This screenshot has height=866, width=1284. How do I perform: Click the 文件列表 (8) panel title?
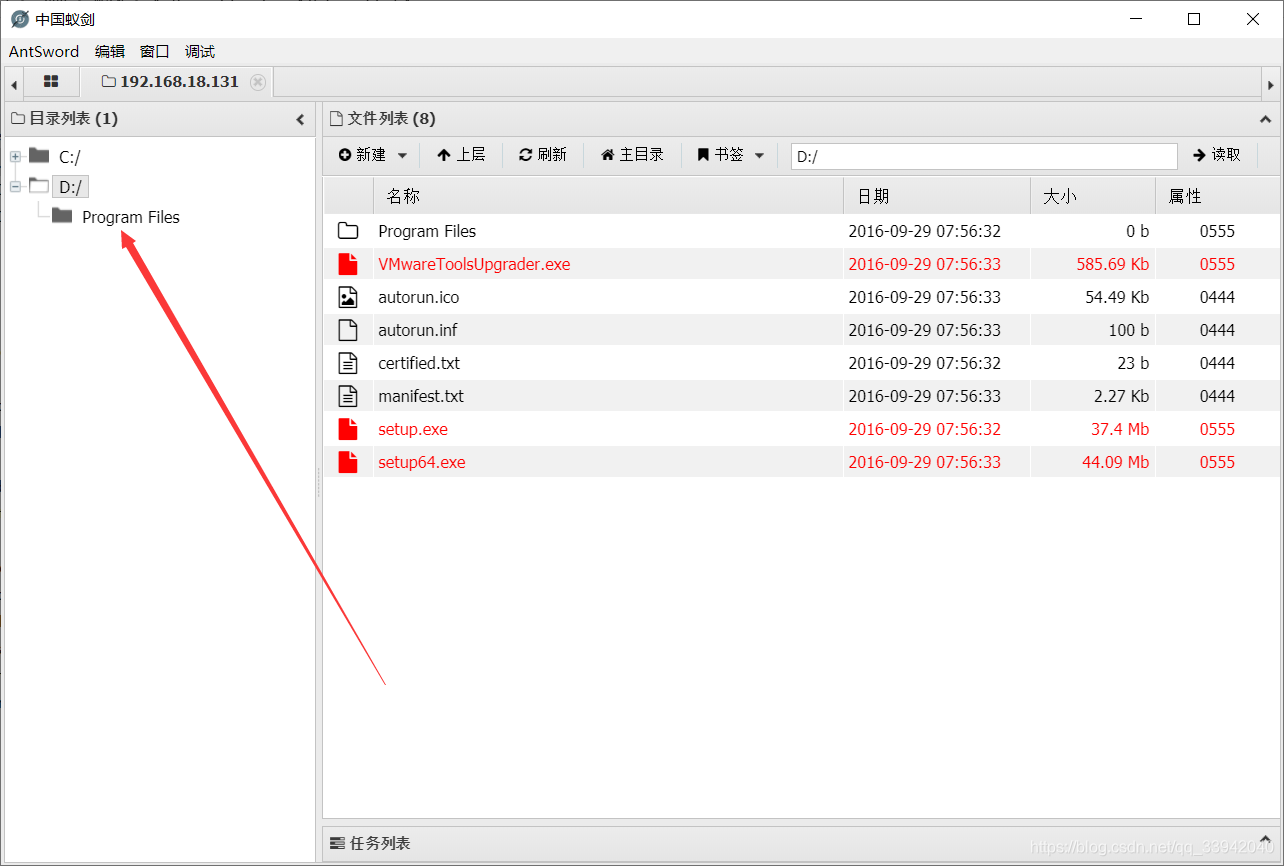[x=391, y=119]
